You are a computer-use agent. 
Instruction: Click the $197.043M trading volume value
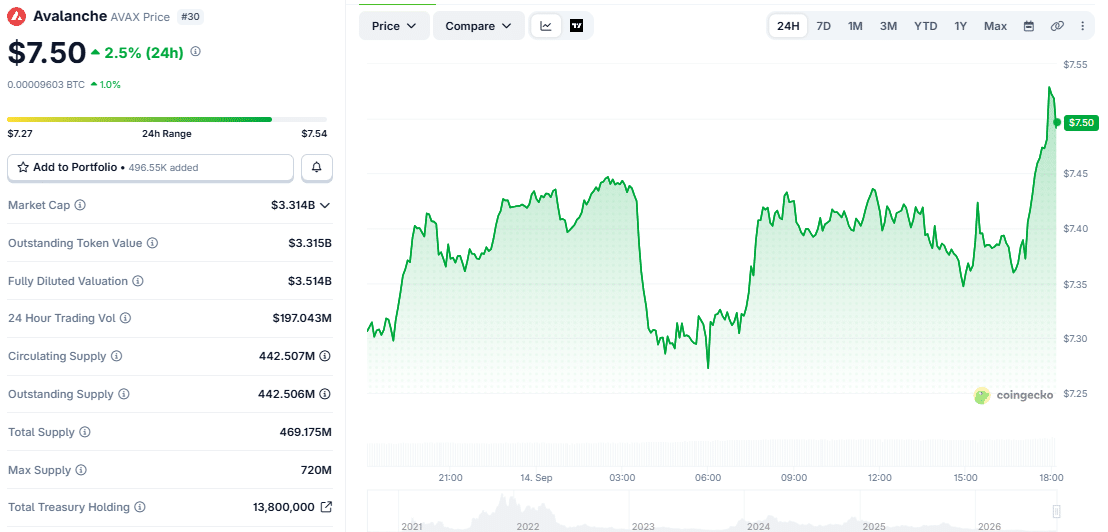click(302, 319)
